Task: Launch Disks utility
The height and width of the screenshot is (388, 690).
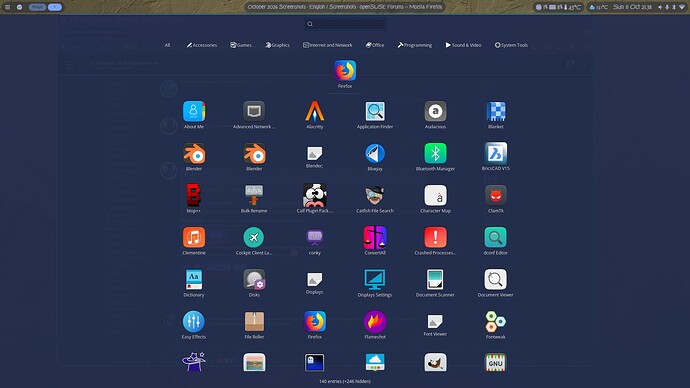Action: (x=254, y=283)
